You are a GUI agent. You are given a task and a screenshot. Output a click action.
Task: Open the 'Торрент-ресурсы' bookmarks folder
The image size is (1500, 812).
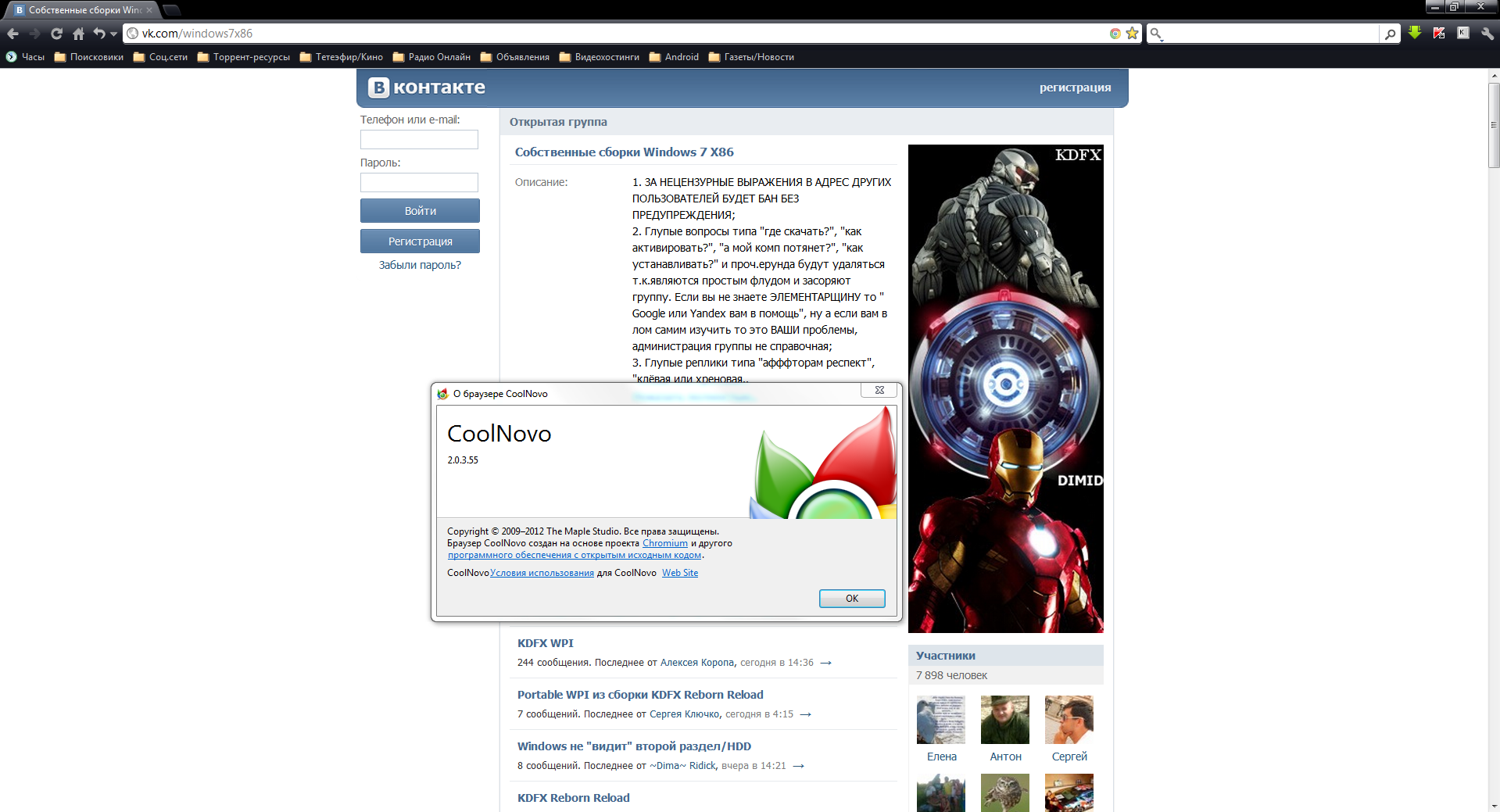243,57
